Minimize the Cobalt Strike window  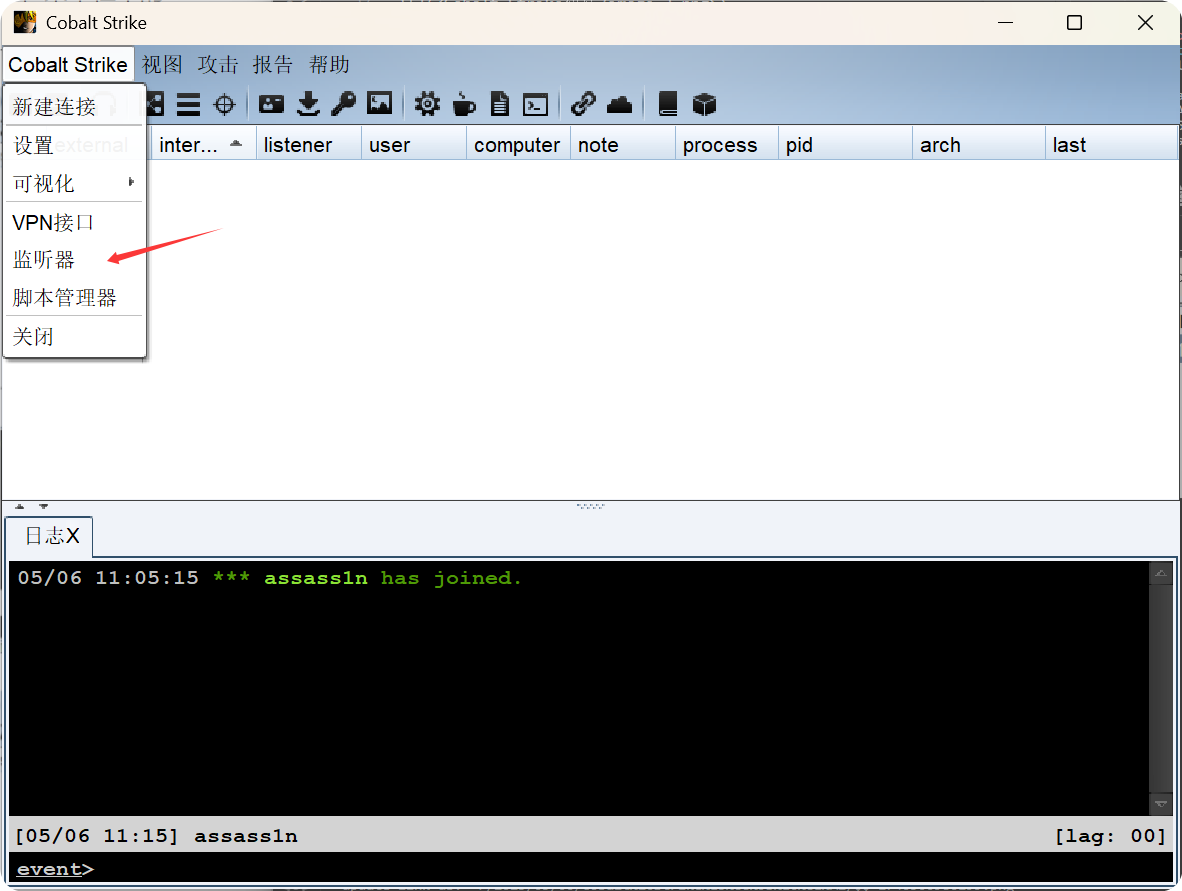pyautogui.click(x=1006, y=23)
